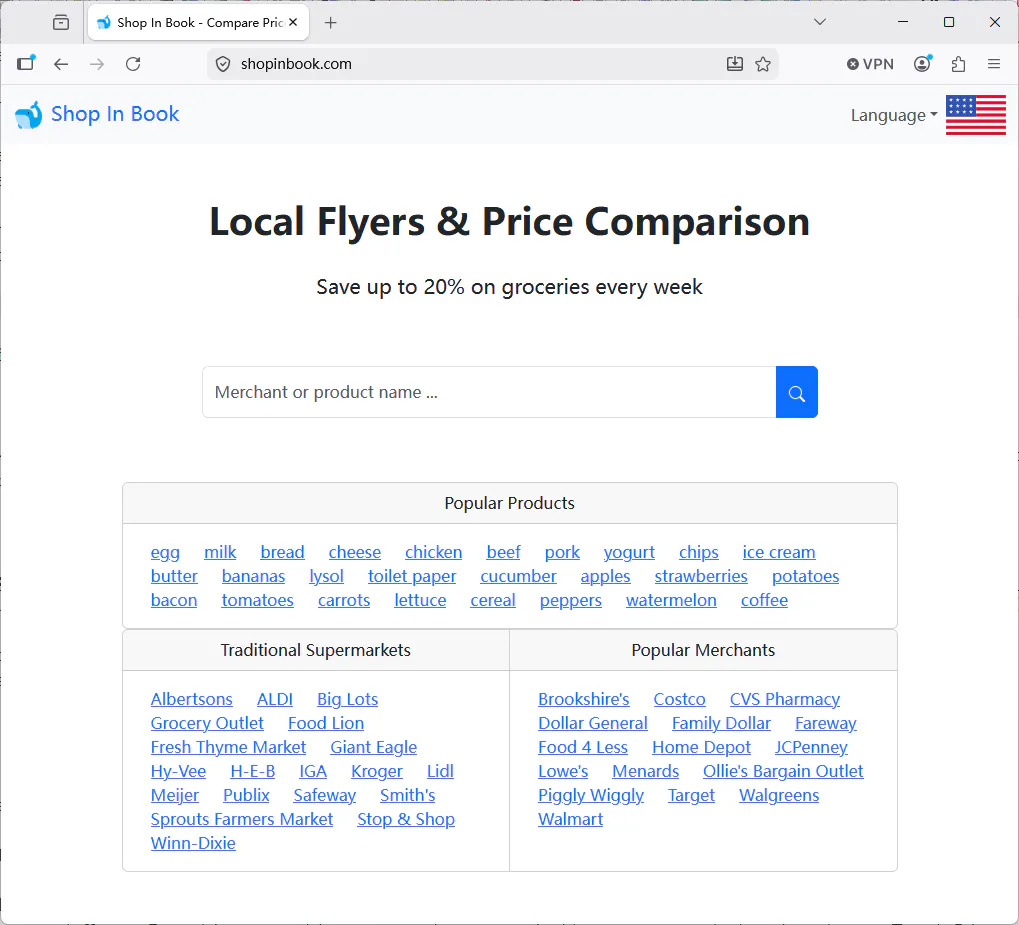Open the egg product link
Screen dimensions: 1019x925
[x=165, y=552]
